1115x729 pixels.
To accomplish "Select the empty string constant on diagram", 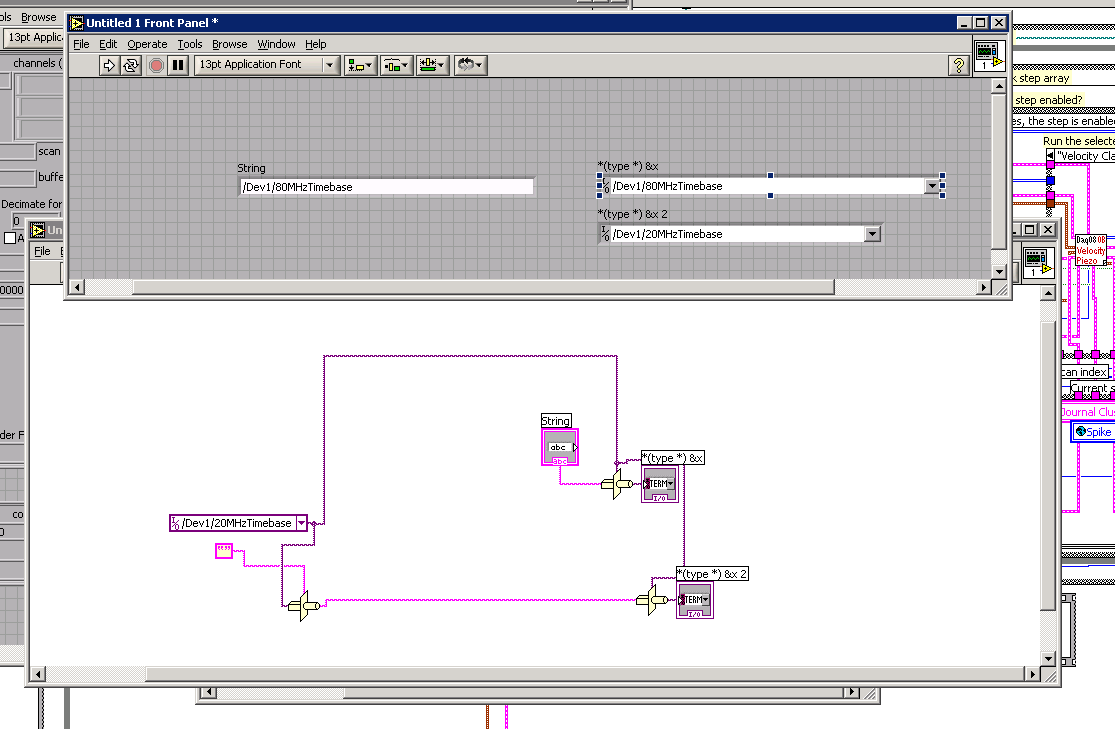I will (x=224, y=551).
